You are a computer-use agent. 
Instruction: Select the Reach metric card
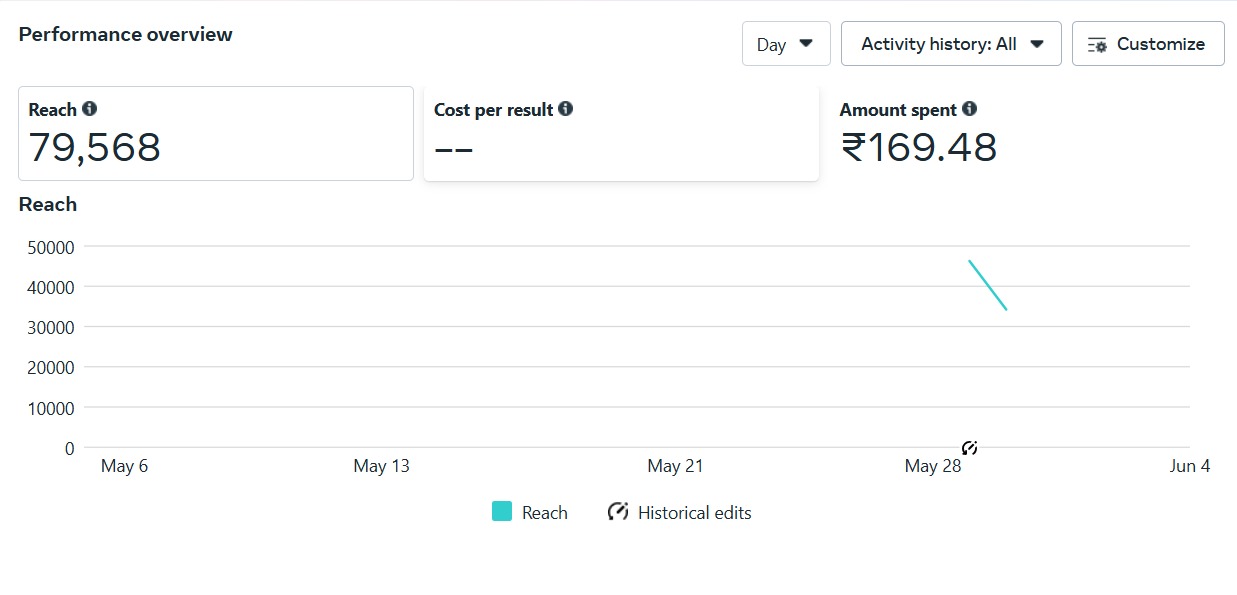click(x=215, y=134)
